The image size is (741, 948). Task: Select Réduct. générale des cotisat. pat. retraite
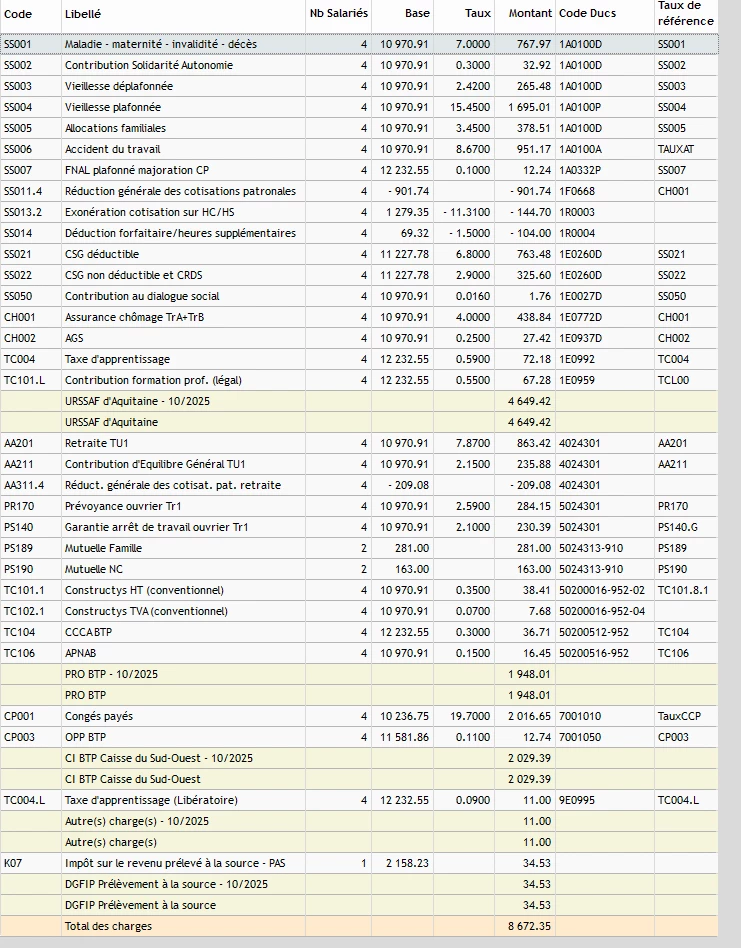(x=173, y=485)
